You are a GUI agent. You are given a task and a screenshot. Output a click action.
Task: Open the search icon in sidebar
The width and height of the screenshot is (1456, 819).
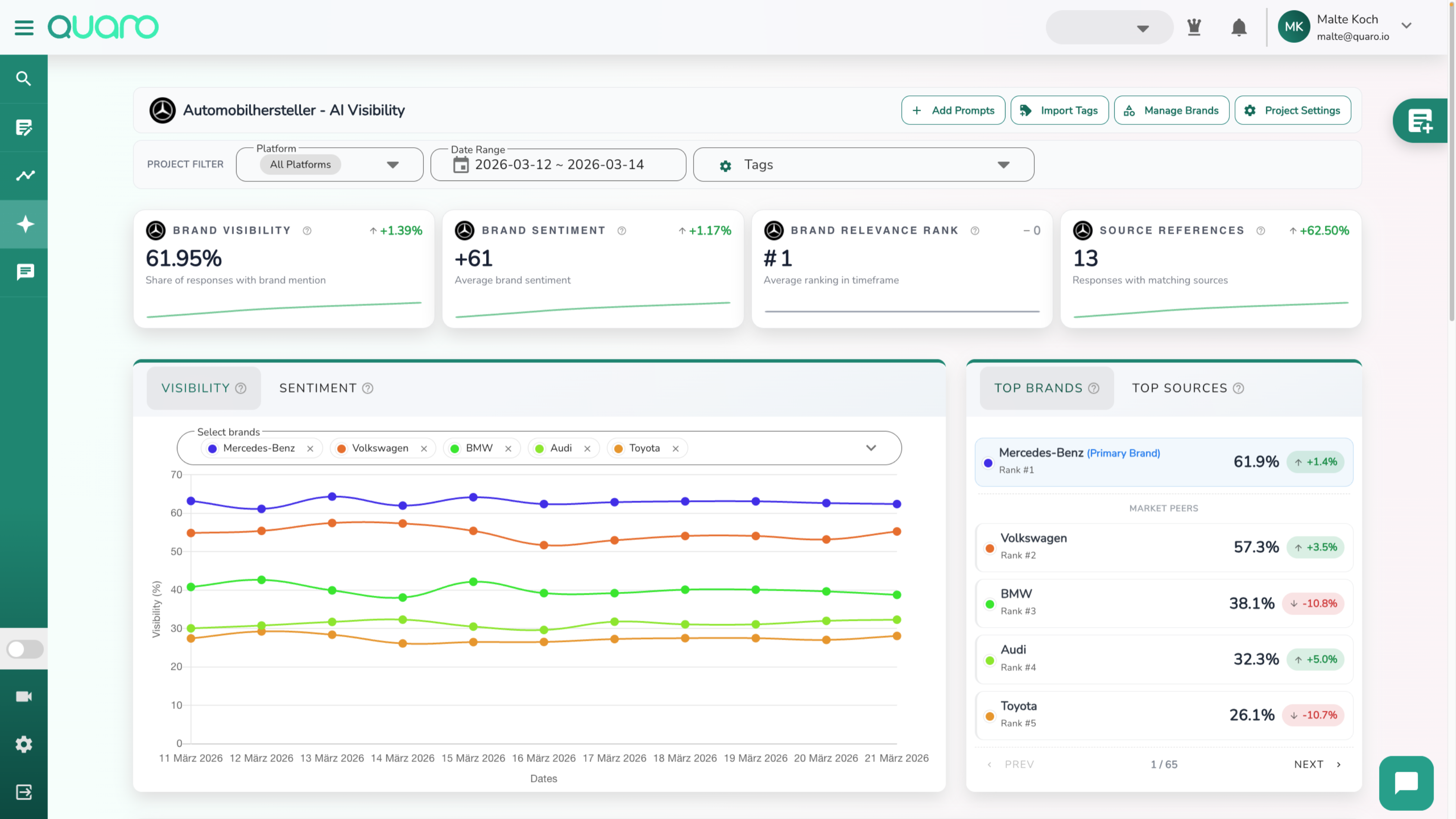click(x=23, y=79)
